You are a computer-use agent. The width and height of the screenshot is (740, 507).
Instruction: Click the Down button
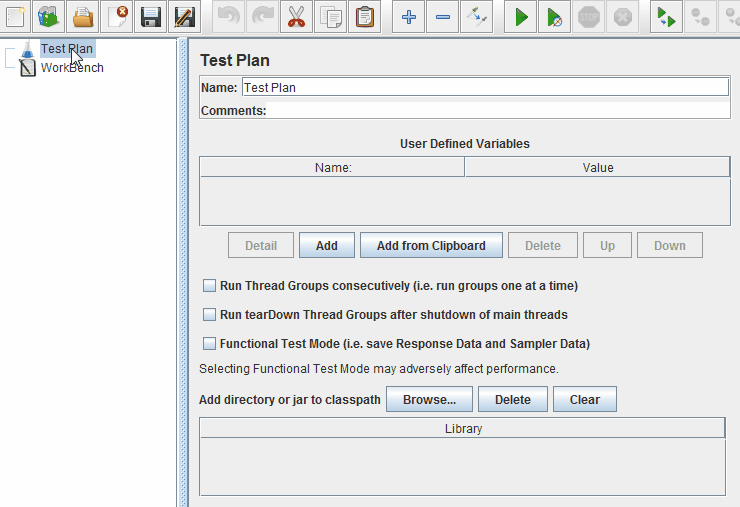click(x=670, y=245)
